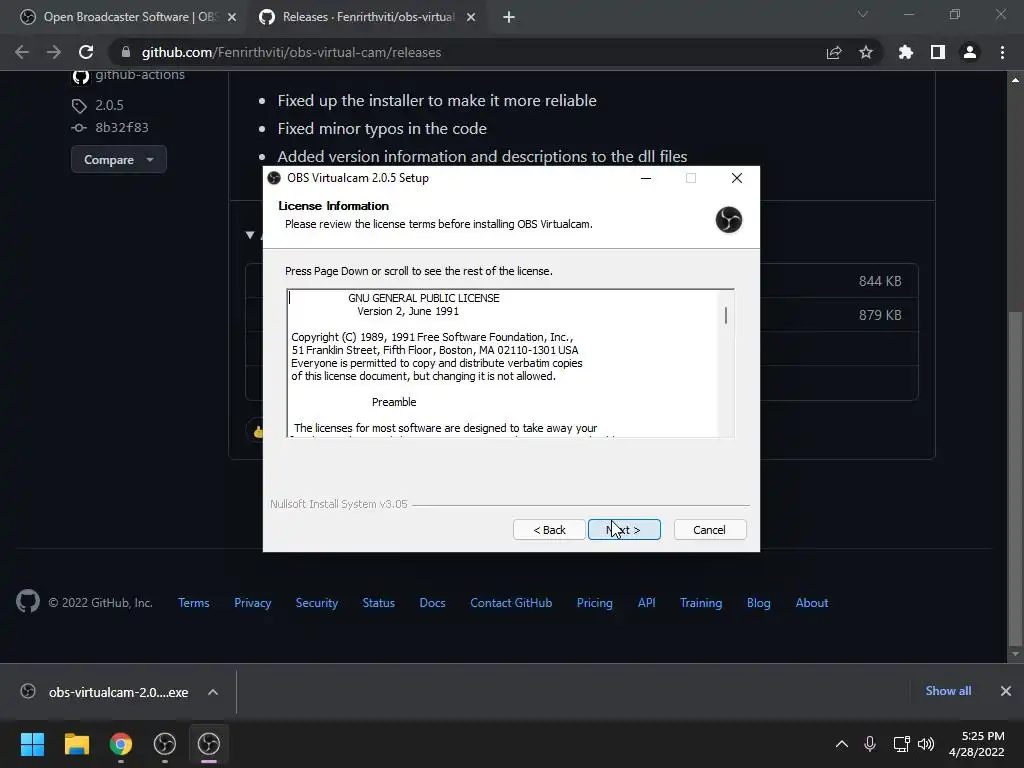Reload the GitHub releases page
This screenshot has height=768, width=1024.
(x=86, y=52)
